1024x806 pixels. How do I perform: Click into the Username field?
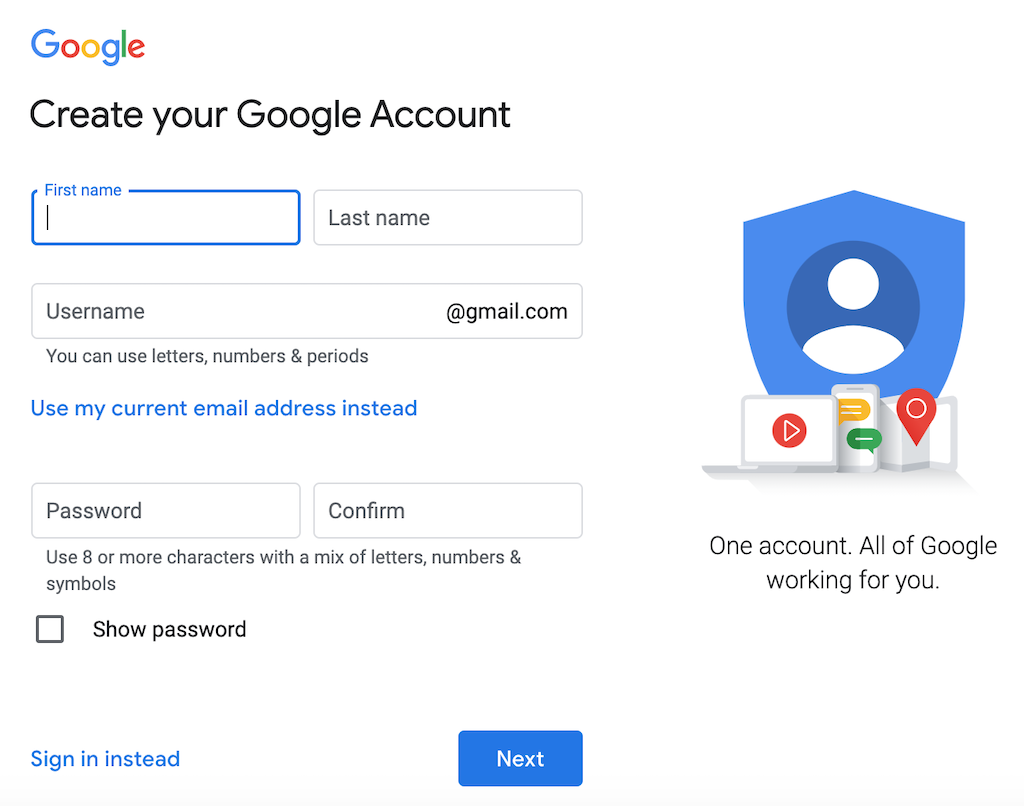pyautogui.click(x=307, y=311)
